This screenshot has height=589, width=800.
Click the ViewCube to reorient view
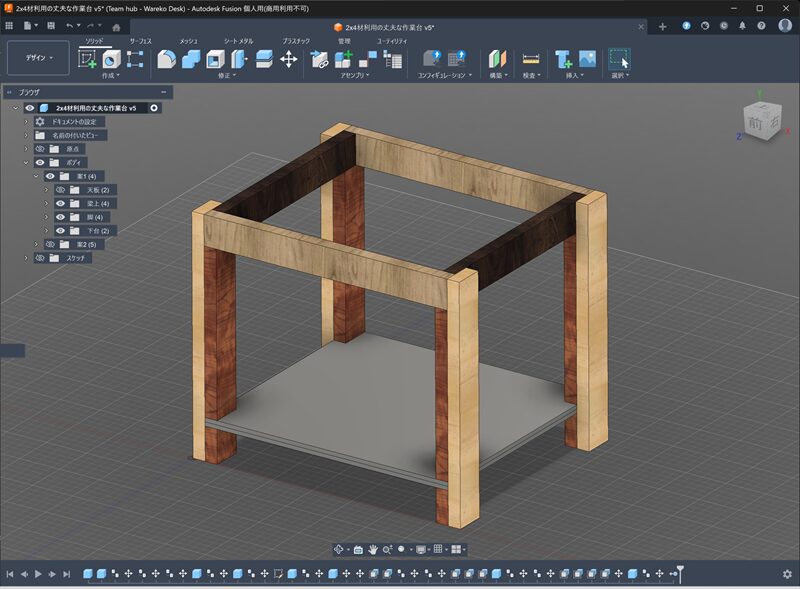pos(756,122)
